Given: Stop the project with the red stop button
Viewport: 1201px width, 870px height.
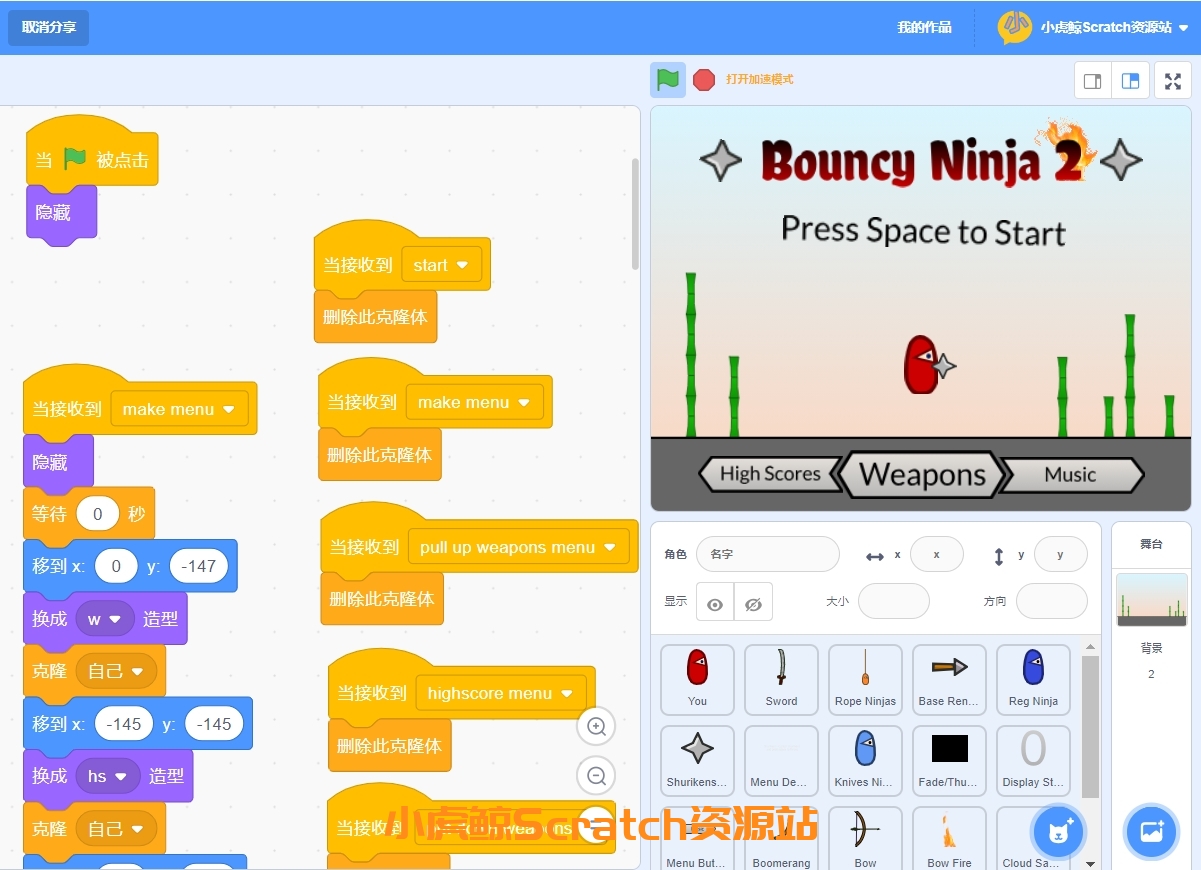Looking at the screenshot, I should pos(704,80).
